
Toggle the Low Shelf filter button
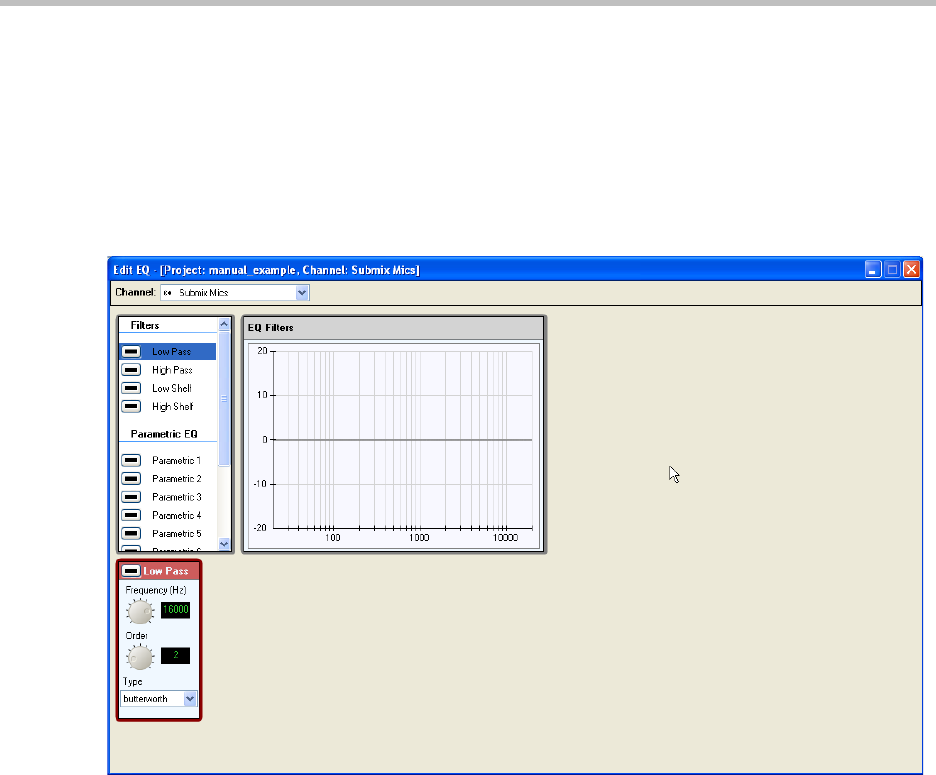(x=130, y=388)
